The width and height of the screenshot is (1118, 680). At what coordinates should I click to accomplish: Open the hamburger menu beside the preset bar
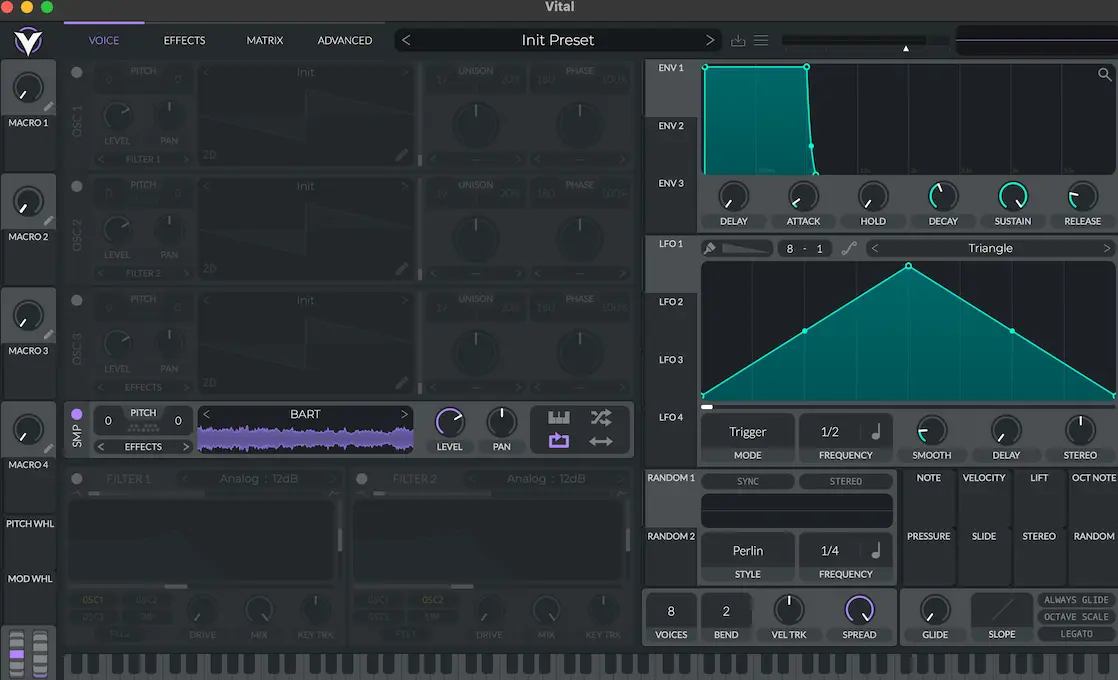point(761,41)
